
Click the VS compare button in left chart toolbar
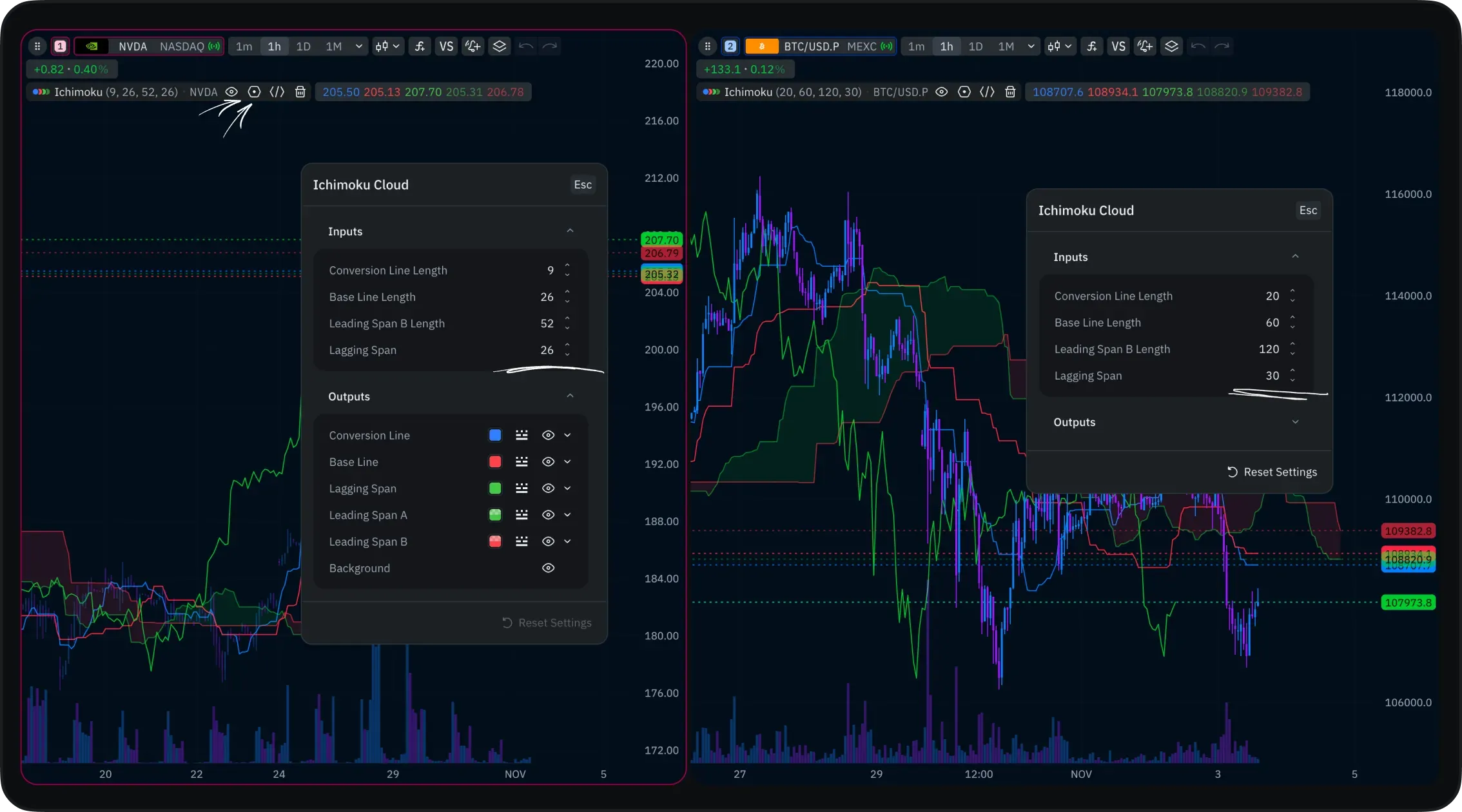446,46
